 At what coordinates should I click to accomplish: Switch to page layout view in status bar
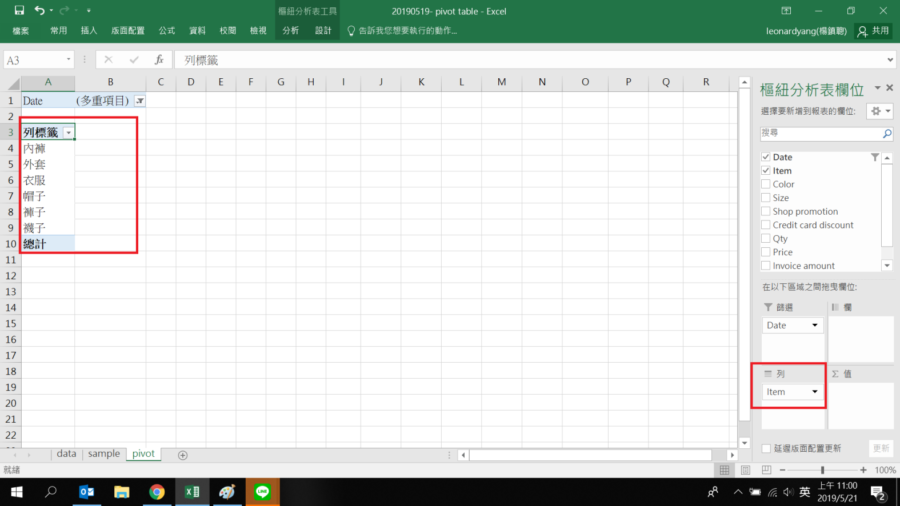click(744, 470)
